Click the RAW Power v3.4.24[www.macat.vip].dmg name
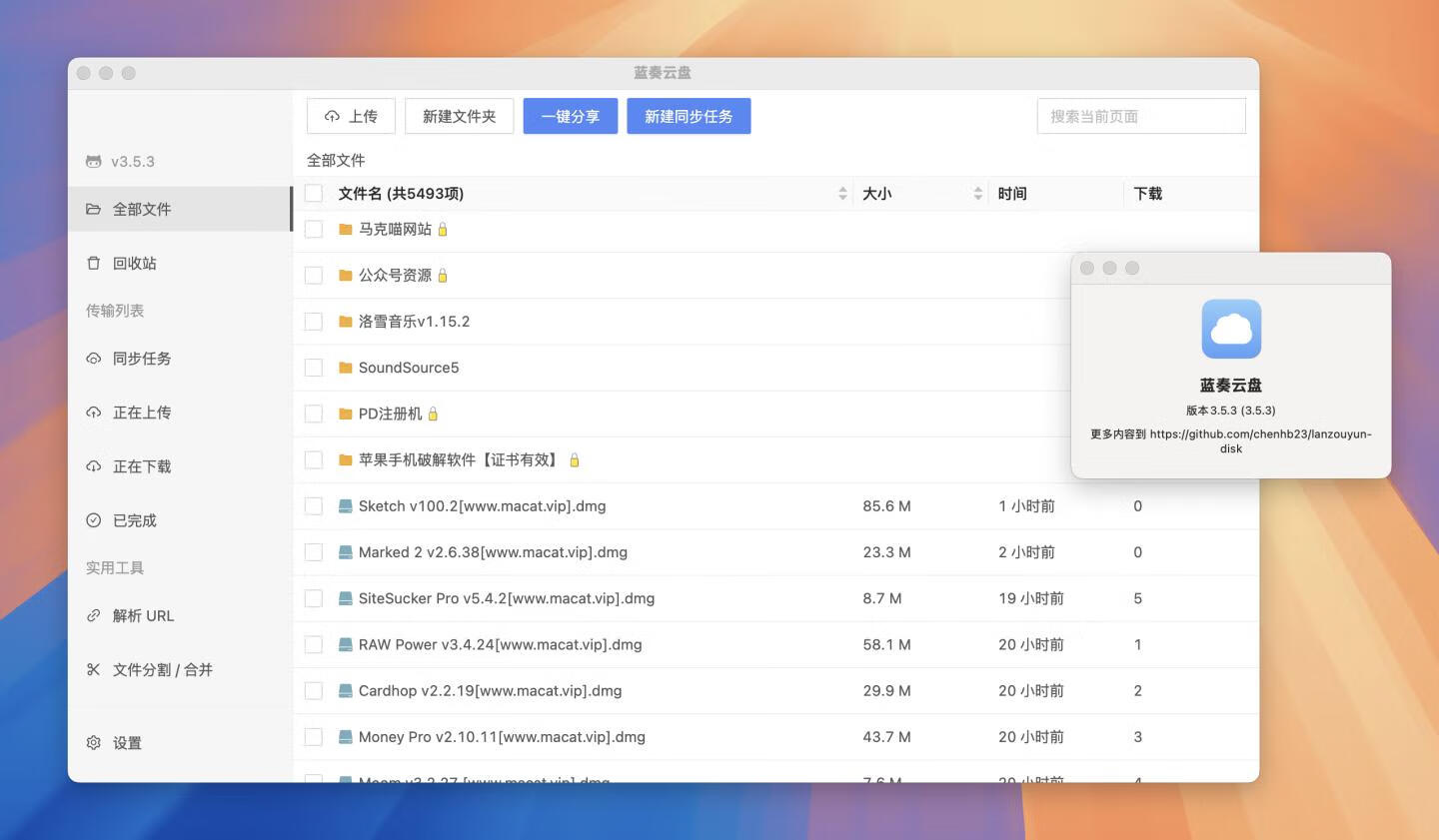The height and width of the screenshot is (840, 1439). click(501, 644)
